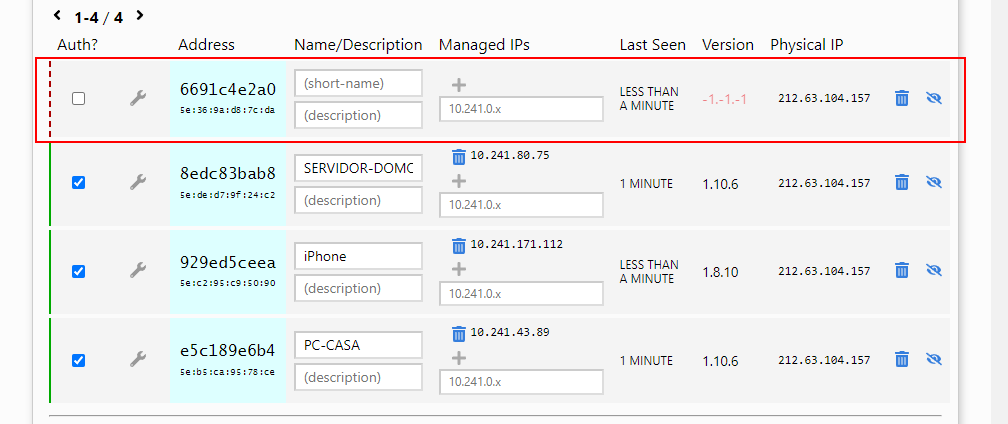Go to previous page of members
Viewport: 1008px width, 424px height.
click(57, 16)
